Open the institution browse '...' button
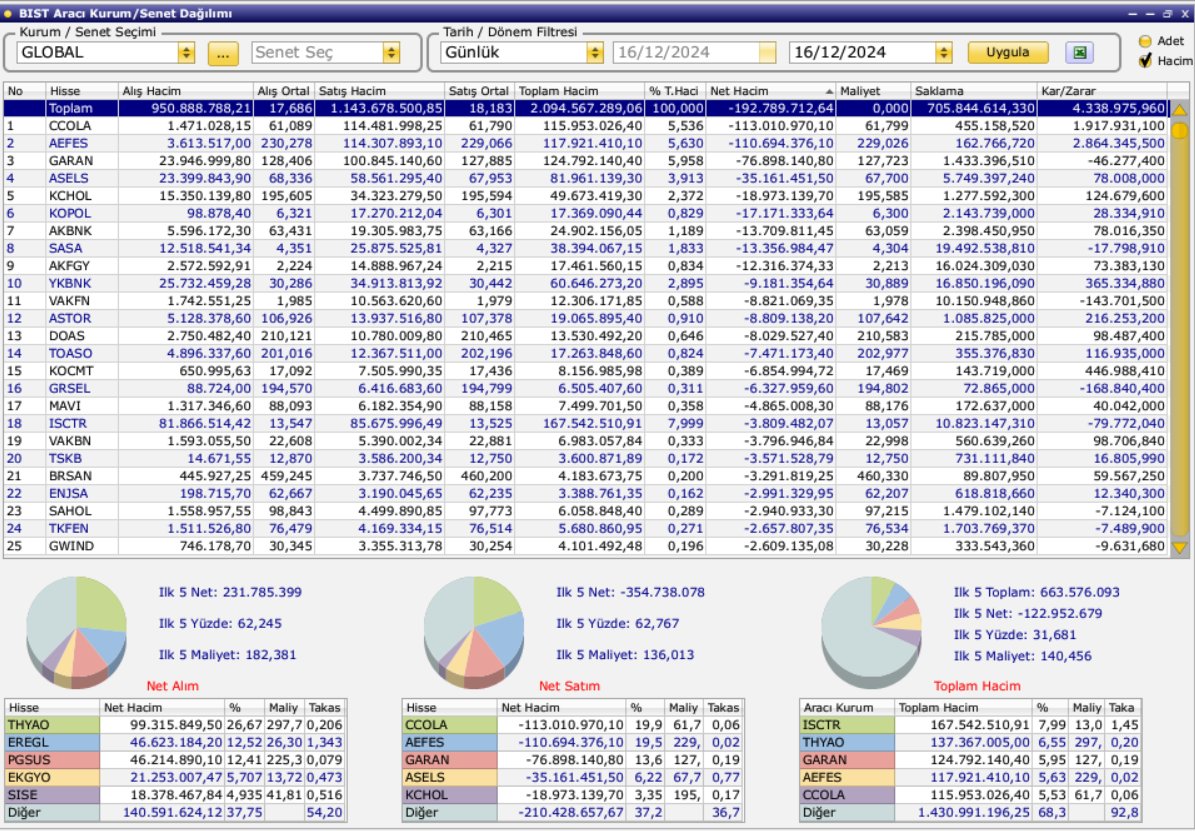1195x831 pixels. pos(223,53)
